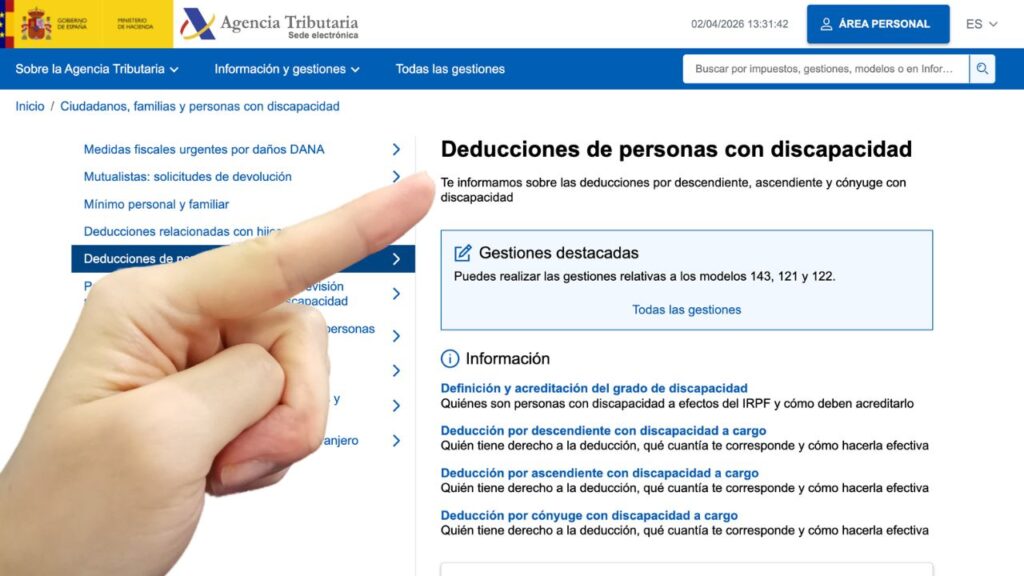This screenshot has height=576, width=1024.
Task: Select the Deducciones de personas con discapacidad heading
Action: (x=676, y=150)
